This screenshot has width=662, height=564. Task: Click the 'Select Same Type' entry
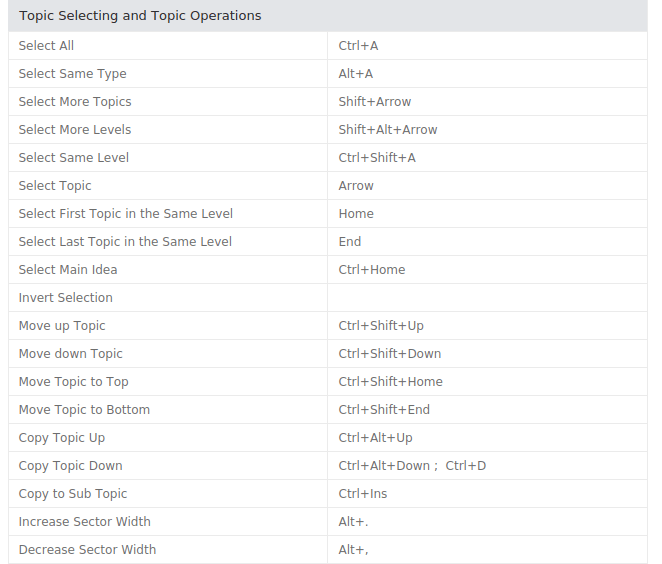point(73,73)
